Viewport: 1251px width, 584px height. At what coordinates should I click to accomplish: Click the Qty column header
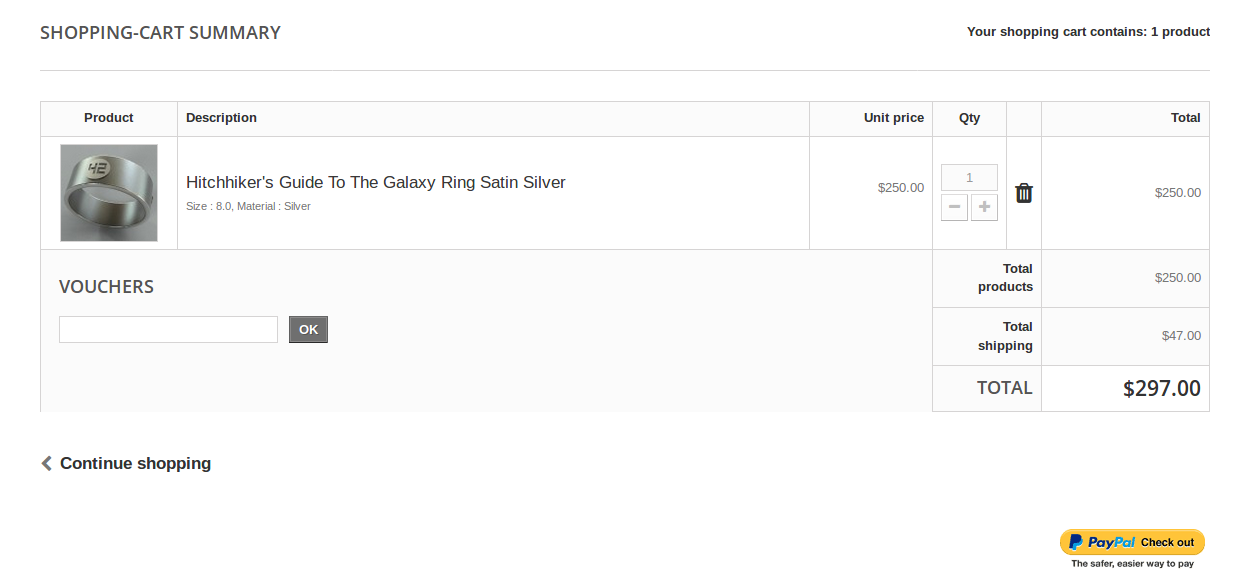point(969,118)
